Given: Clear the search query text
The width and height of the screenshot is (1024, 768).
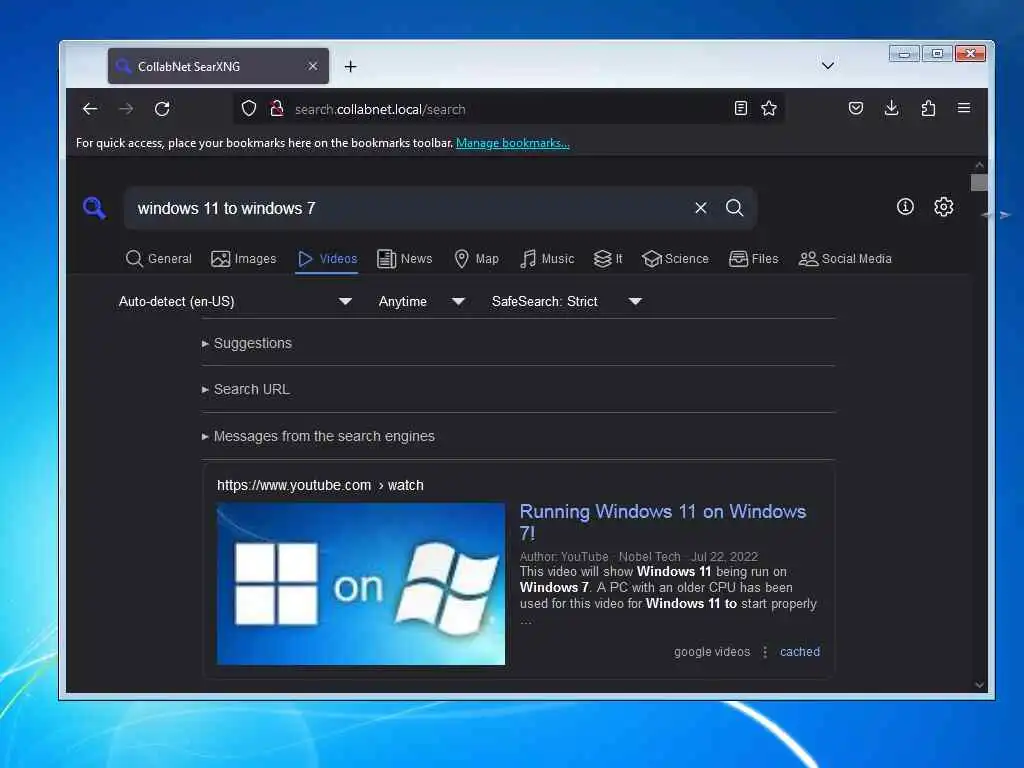Looking at the screenshot, I should (x=701, y=208).
